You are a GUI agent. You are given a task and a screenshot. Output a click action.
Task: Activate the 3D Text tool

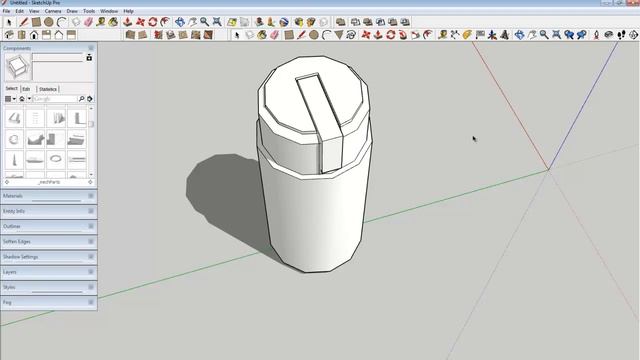click(504, 35)
